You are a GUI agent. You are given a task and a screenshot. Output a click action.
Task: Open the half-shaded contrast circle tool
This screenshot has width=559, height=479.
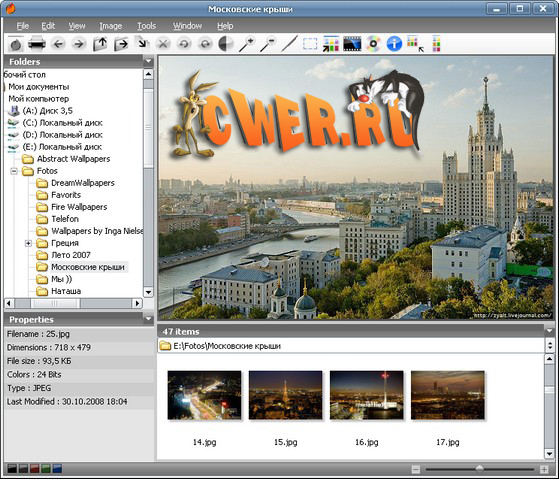226,44
